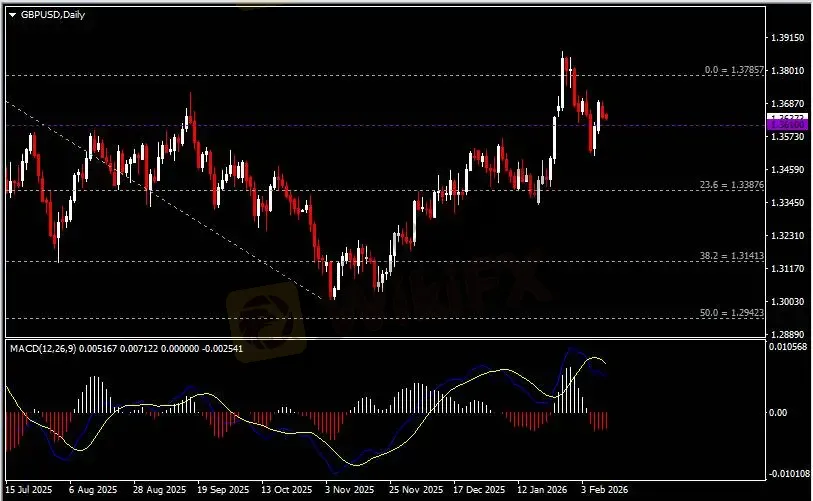Image resolution: width=813 pixels, height=501 pixels.
Task: Select the 17 Dec 2025 date label
Action: [479, 490]
